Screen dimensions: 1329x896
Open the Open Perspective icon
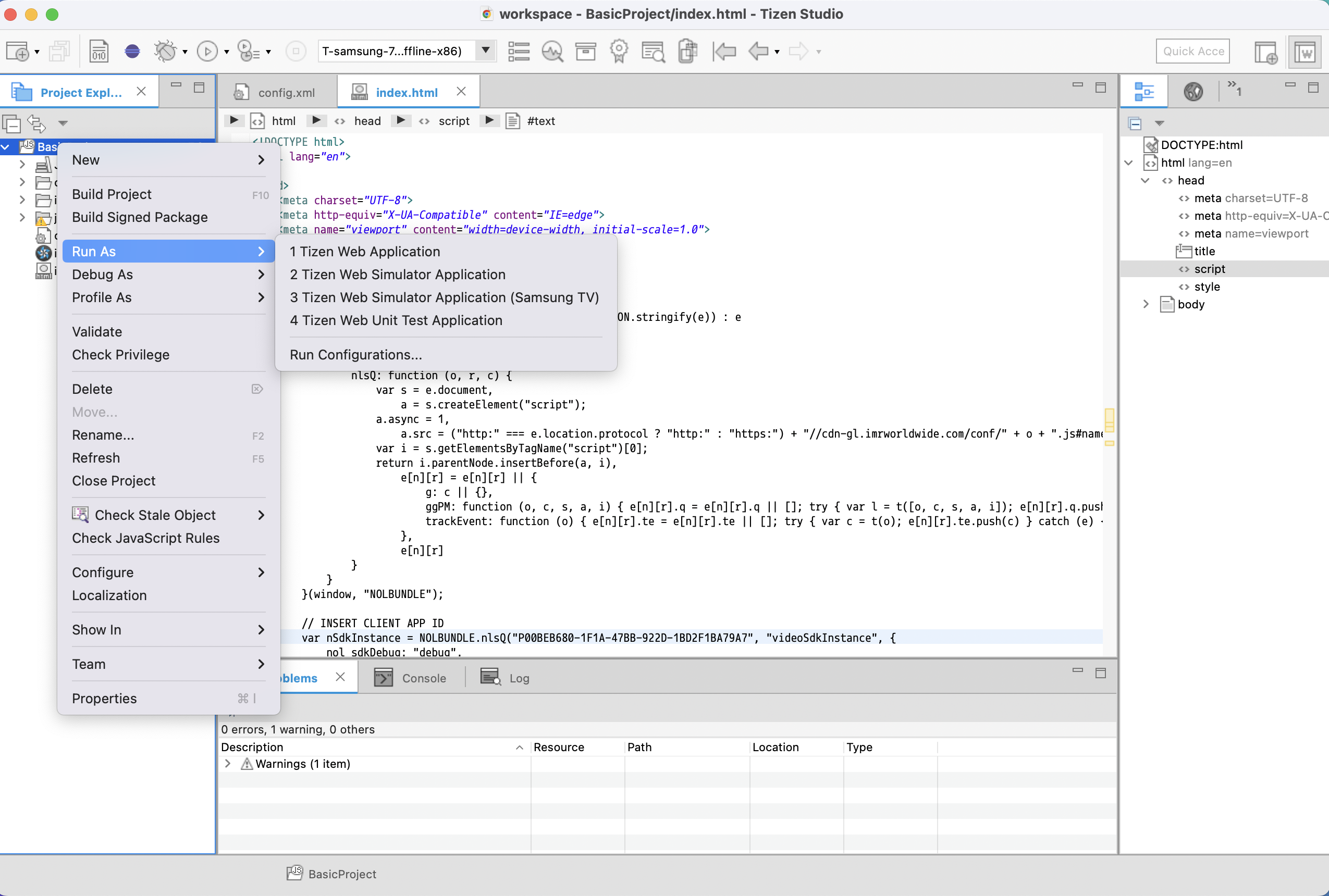point(1265,53)
